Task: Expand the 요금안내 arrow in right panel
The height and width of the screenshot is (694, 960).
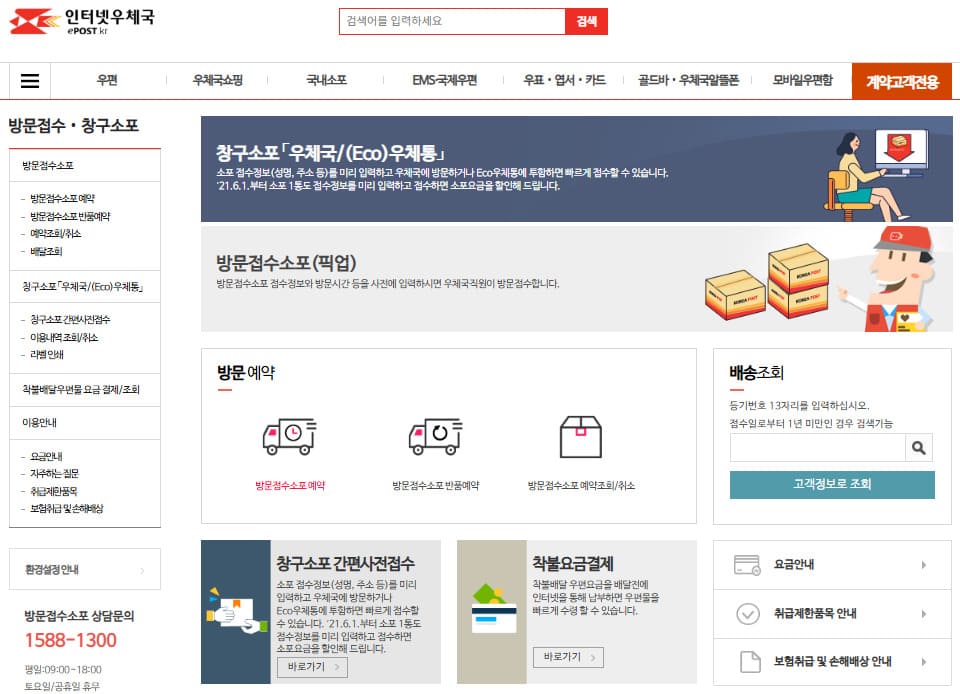Action: point(924,565)
